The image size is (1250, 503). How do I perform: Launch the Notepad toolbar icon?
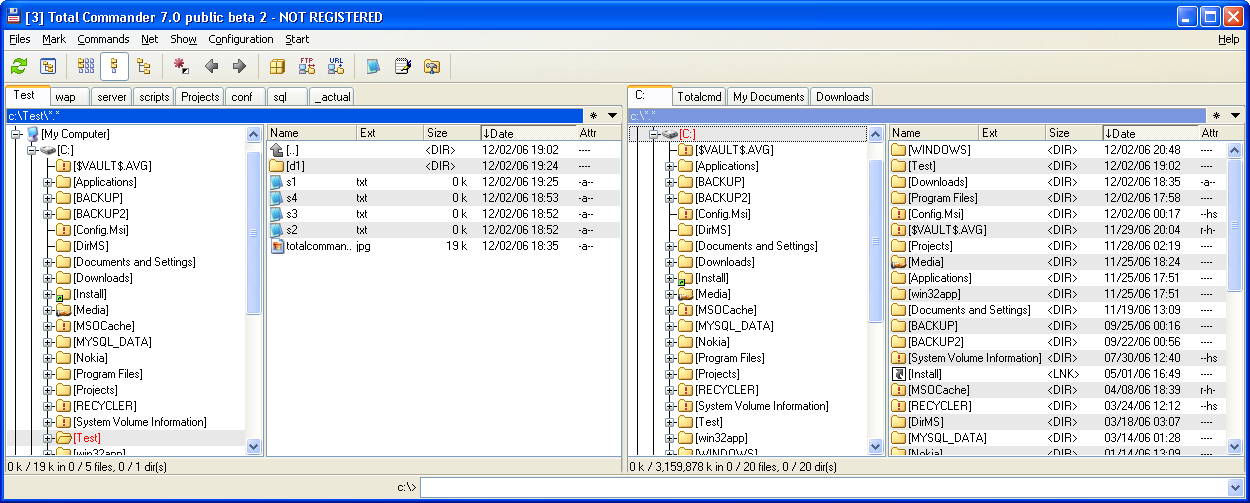tap(403, 67)
